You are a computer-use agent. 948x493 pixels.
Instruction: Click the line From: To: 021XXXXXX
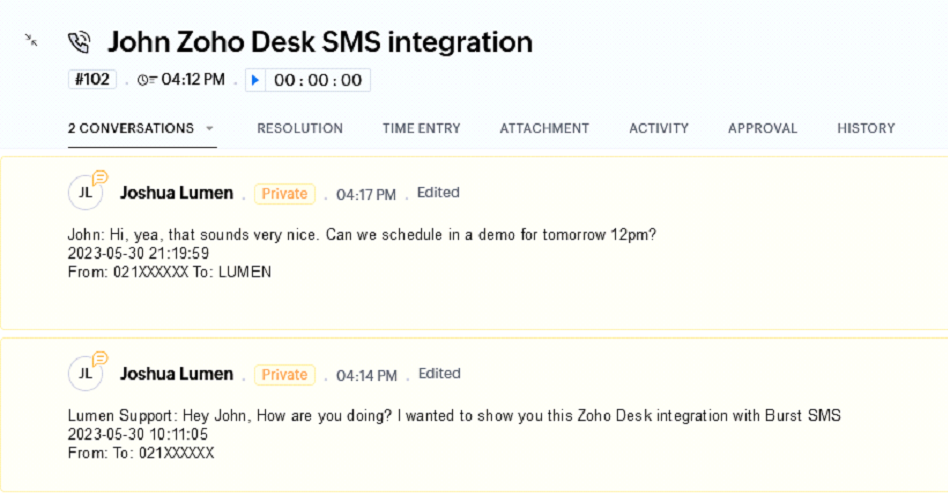[141, 453]
